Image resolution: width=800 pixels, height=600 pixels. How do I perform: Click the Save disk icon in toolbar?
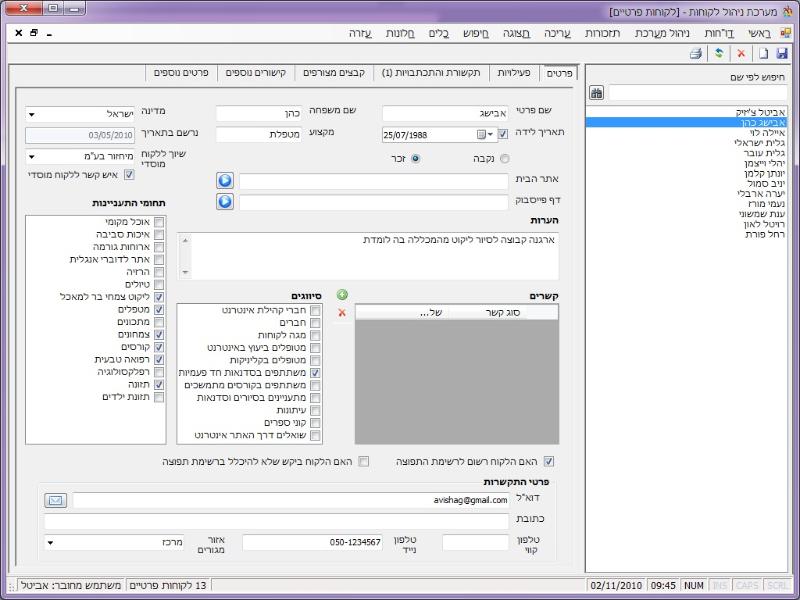(x=781, y=54)
